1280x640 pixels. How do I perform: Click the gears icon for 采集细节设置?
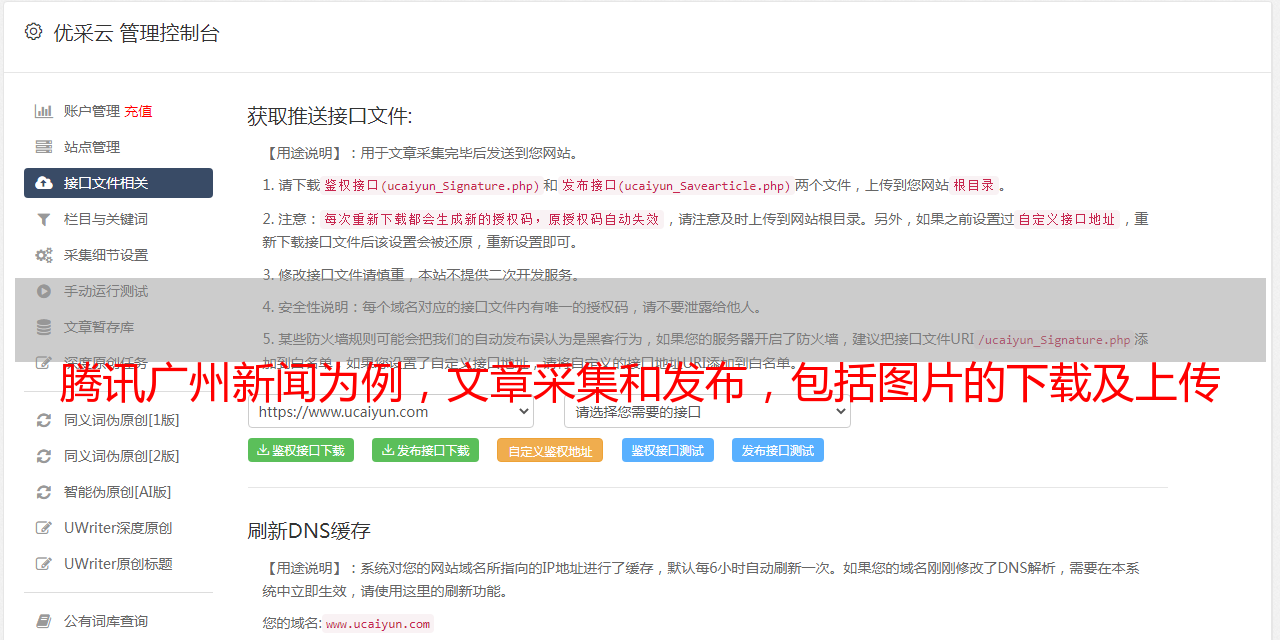click(44, 255)
